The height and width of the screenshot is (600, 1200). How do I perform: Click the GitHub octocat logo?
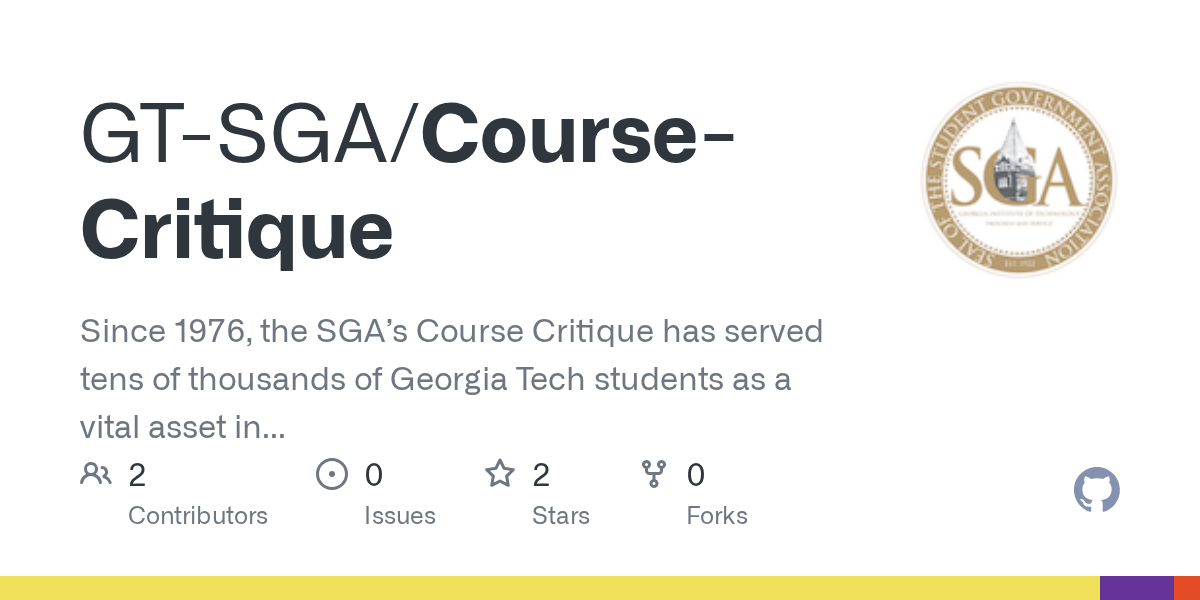tap(1097, 491)
